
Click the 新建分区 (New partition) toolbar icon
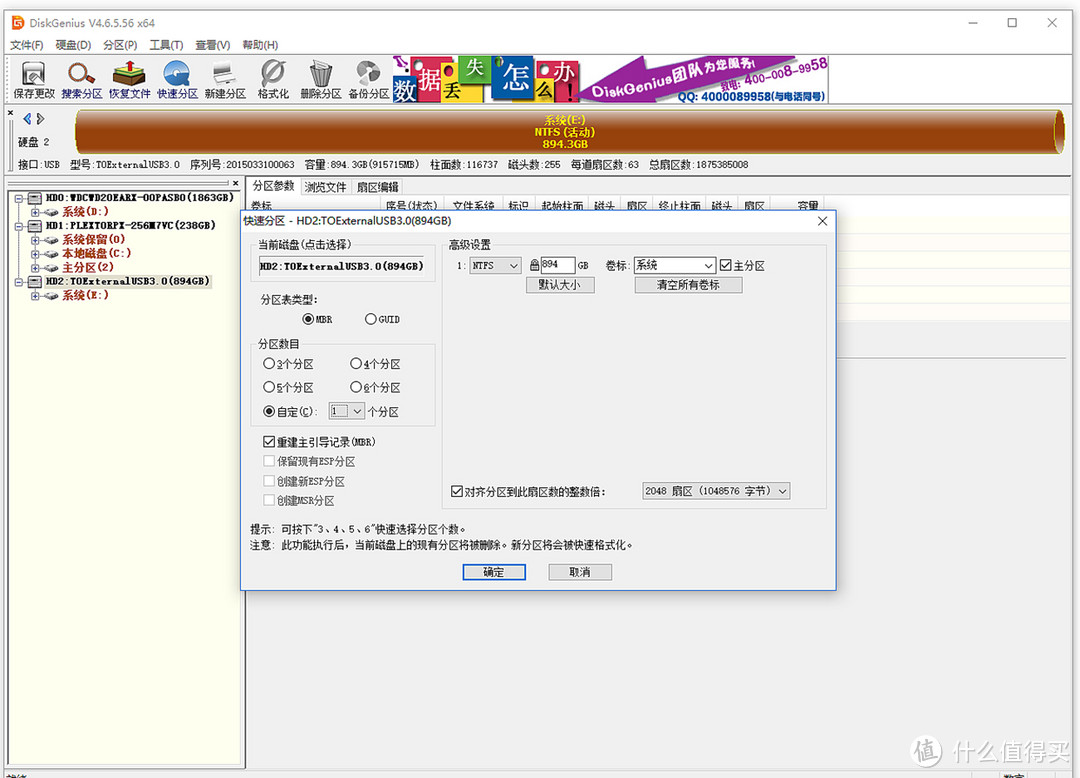tap(225, 80)
